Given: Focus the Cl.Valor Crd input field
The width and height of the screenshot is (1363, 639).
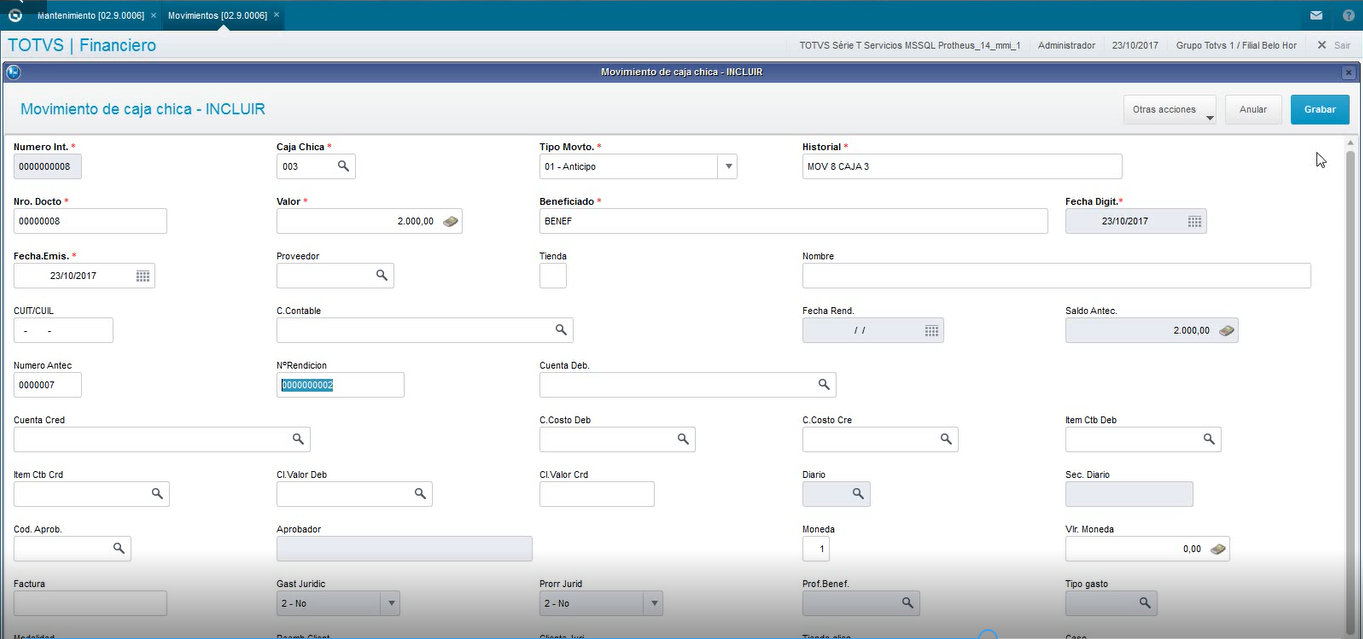Looking at the screenshot, I should click(x=597, y=494).
